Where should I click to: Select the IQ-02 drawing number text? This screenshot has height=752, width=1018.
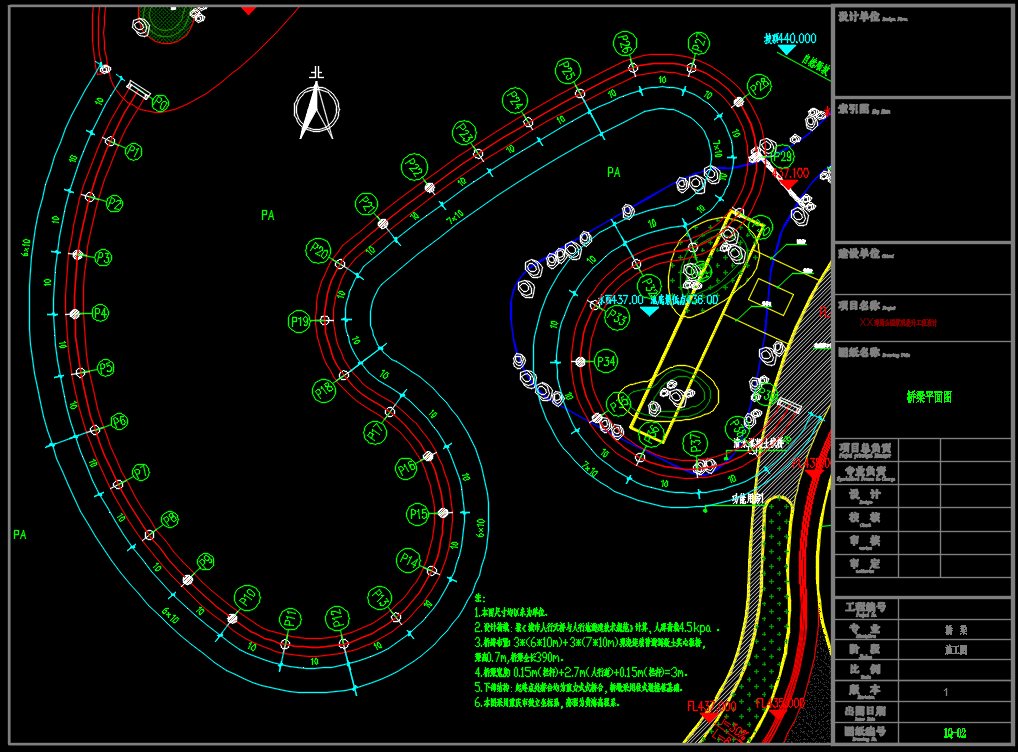954,733
